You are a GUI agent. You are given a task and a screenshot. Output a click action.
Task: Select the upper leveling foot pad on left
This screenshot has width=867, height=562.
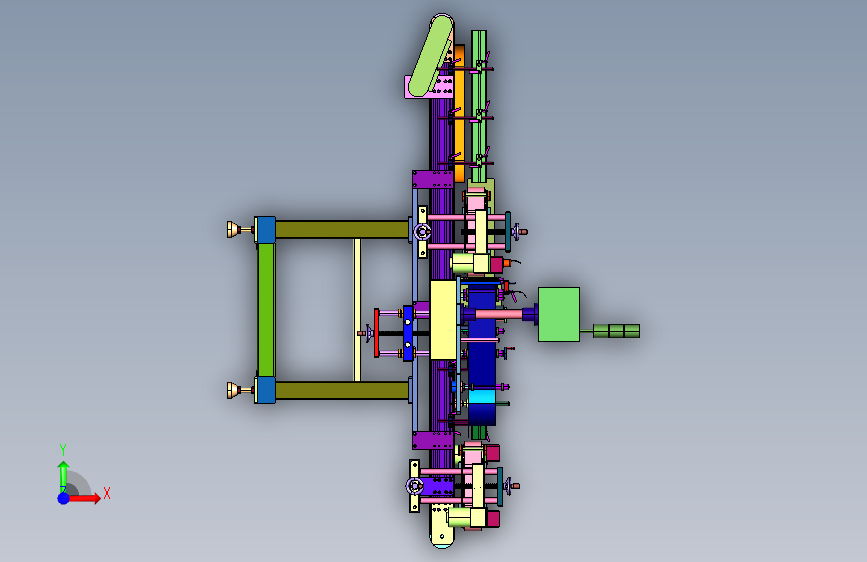[233, 230]
